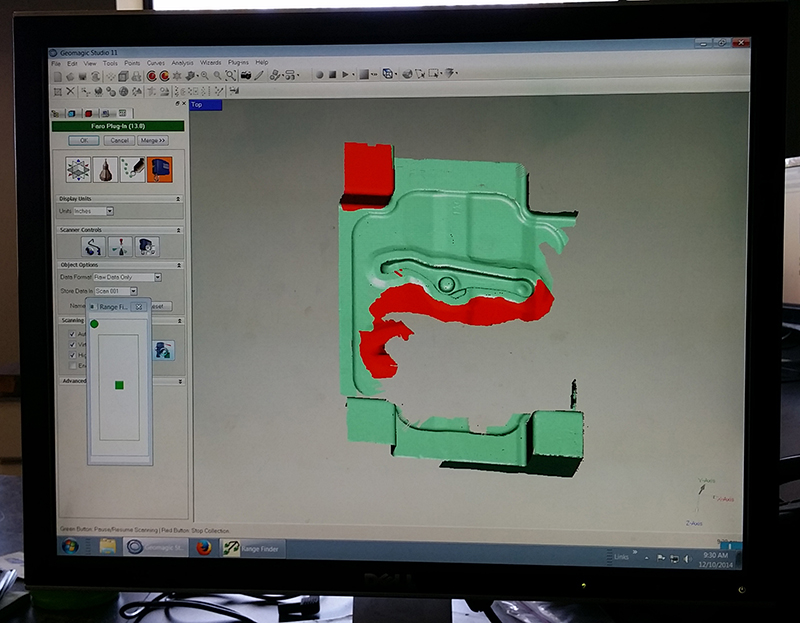Click the hard probe tip icon
800x623 pixels.
click(105, 170)
